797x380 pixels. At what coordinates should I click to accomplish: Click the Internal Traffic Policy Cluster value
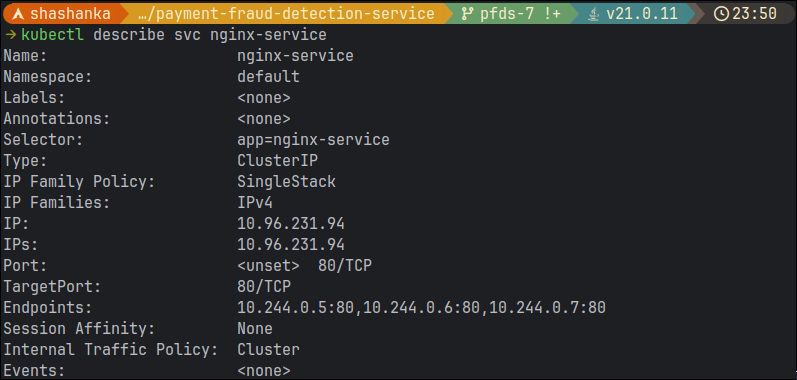[268, 350]
